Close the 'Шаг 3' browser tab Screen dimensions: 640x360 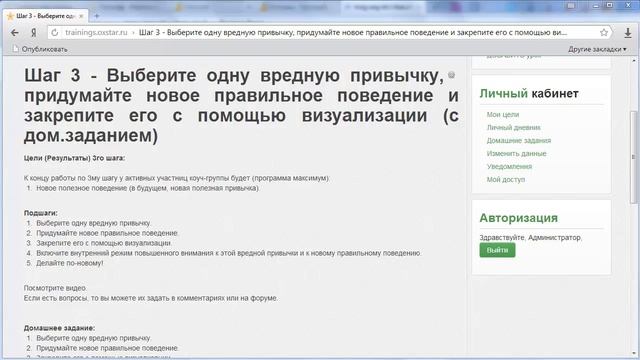tap(81, 16)
